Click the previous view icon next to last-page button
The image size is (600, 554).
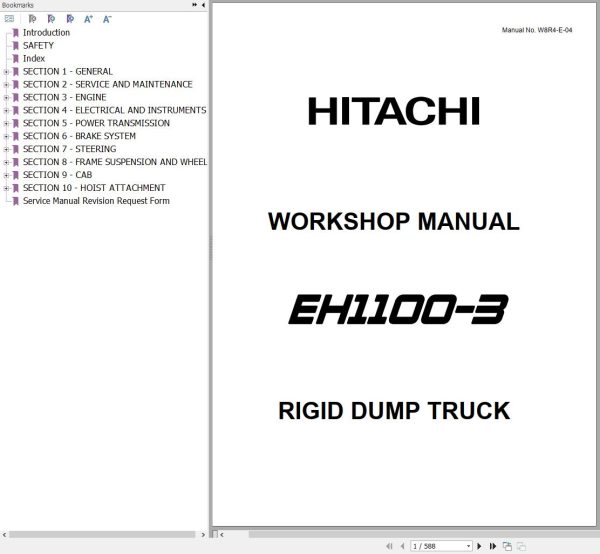tap(507, 546)
